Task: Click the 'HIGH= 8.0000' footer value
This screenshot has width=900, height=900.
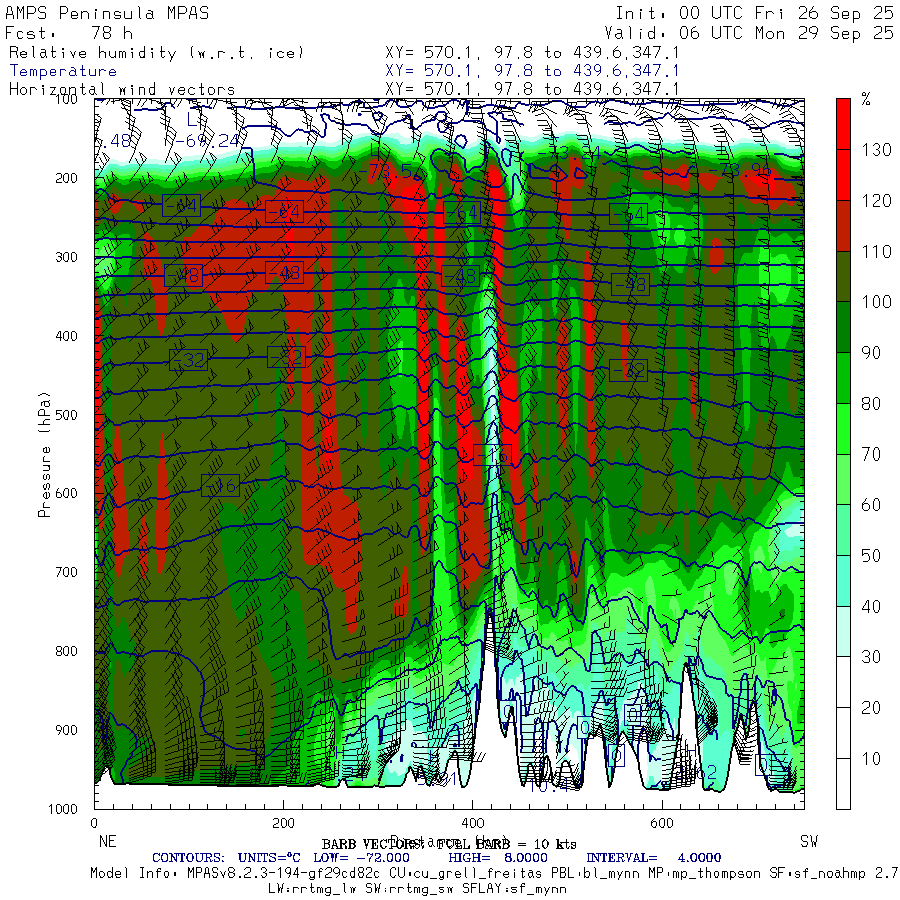Action: (x=498, y=858)
